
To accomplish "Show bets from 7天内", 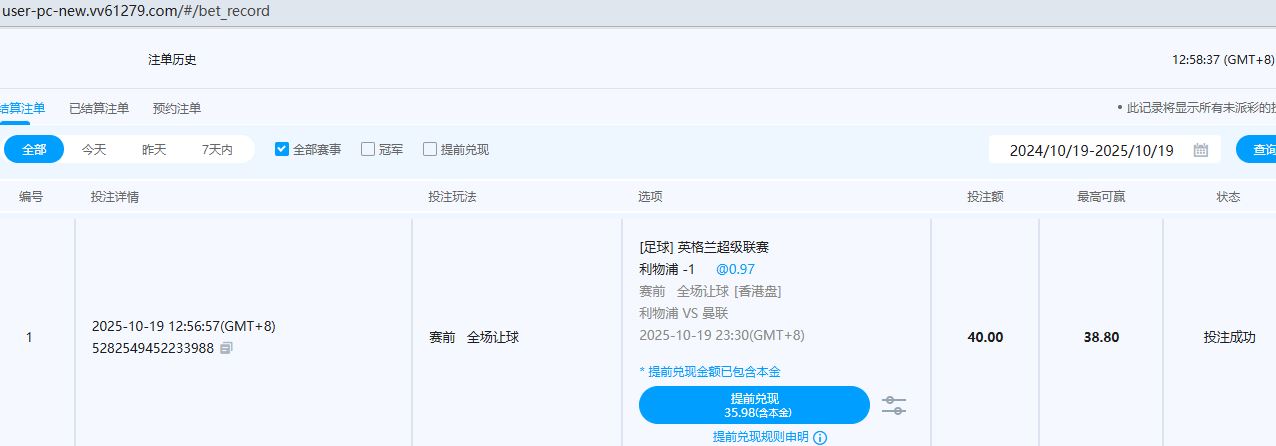I will 217,149.
